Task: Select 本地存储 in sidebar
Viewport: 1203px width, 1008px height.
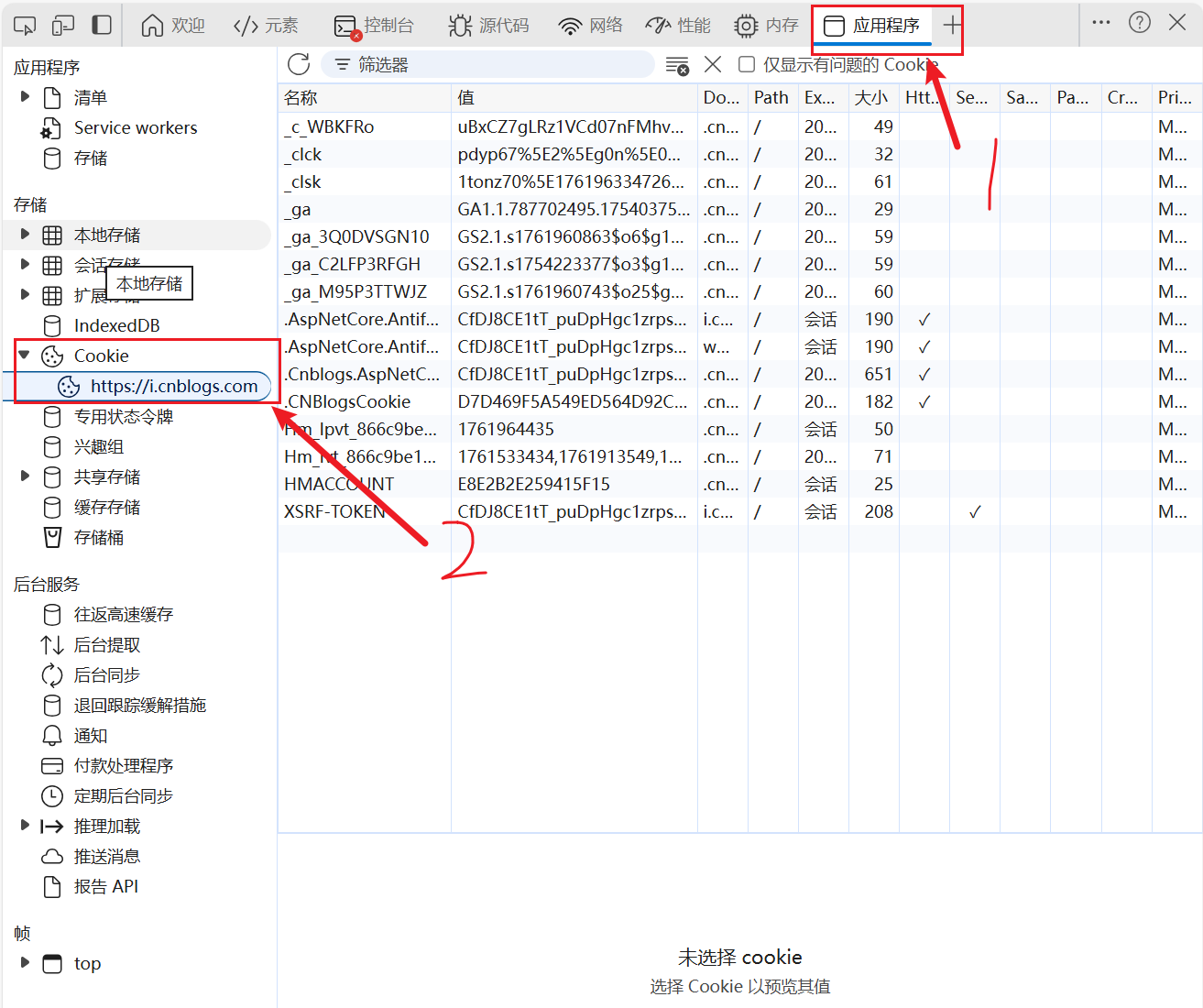Action: coord(107,236)
